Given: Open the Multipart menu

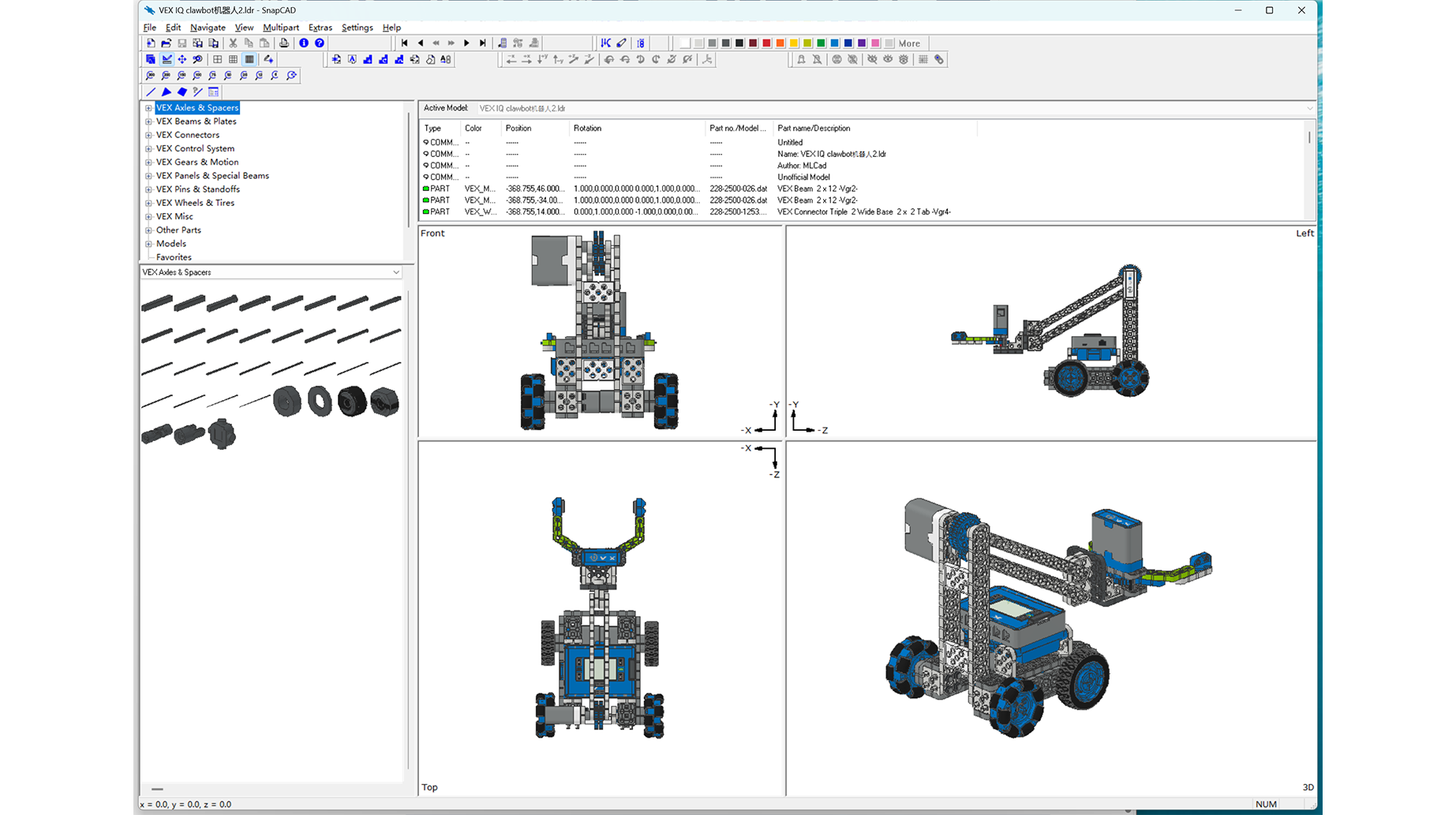Looking at the screenshot, I should click(280, 28).
